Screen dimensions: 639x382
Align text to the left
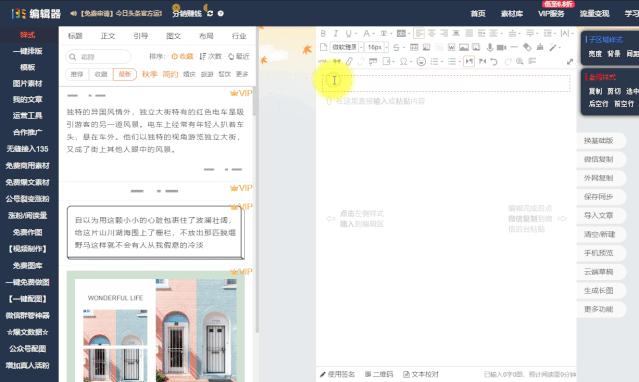pos(419,33)
